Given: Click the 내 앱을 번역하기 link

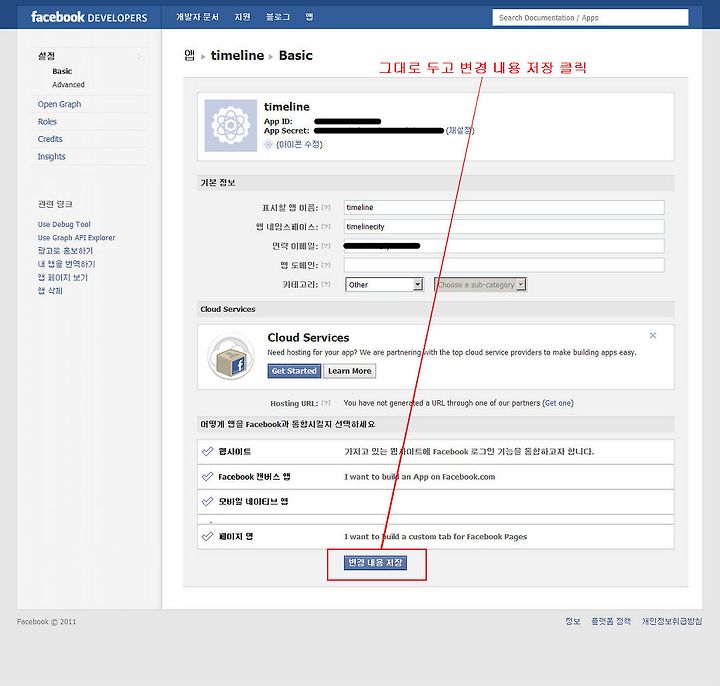Looking at the screenshot, I should pyautogui.click(x=66, y=264).
